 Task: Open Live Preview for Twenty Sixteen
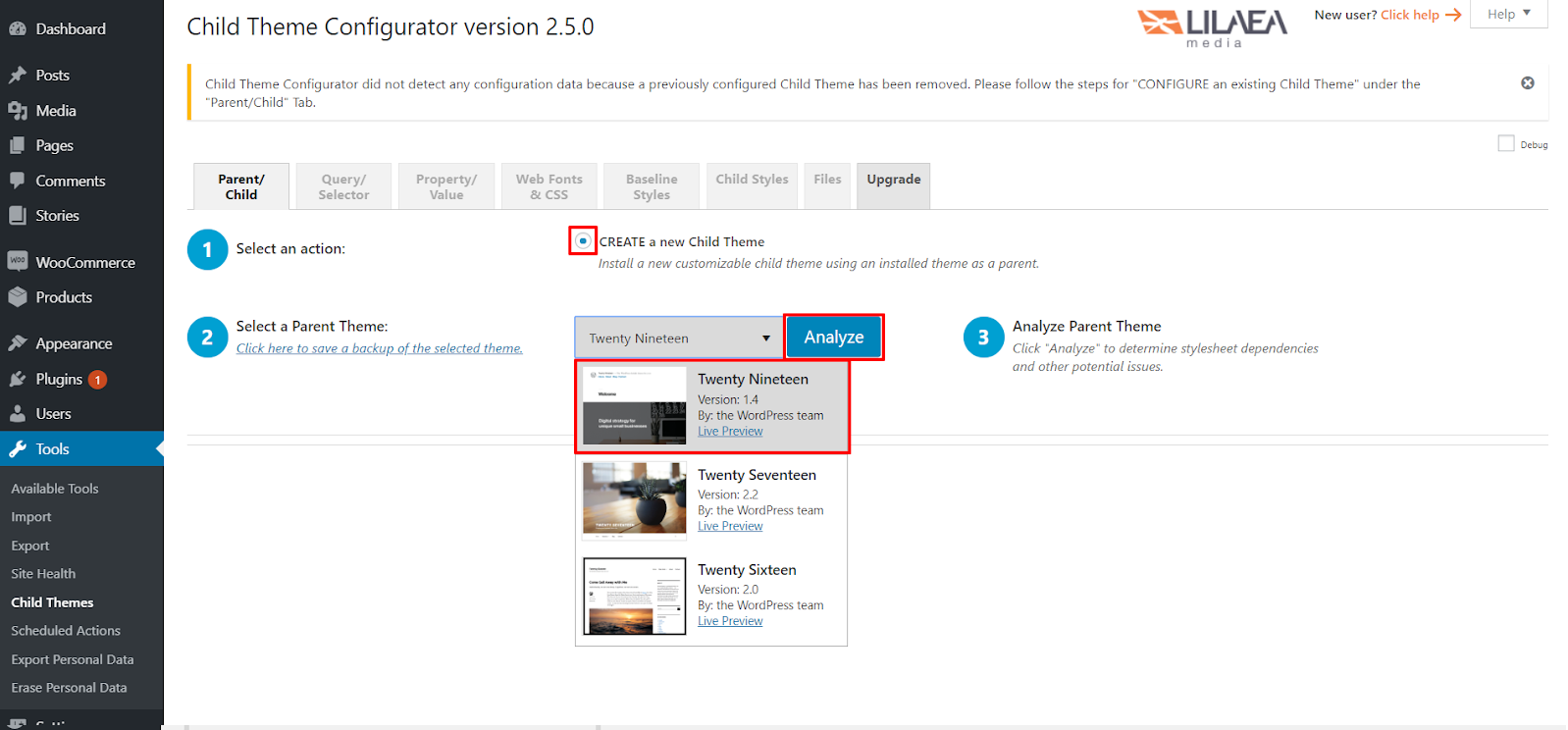(730, 622)
